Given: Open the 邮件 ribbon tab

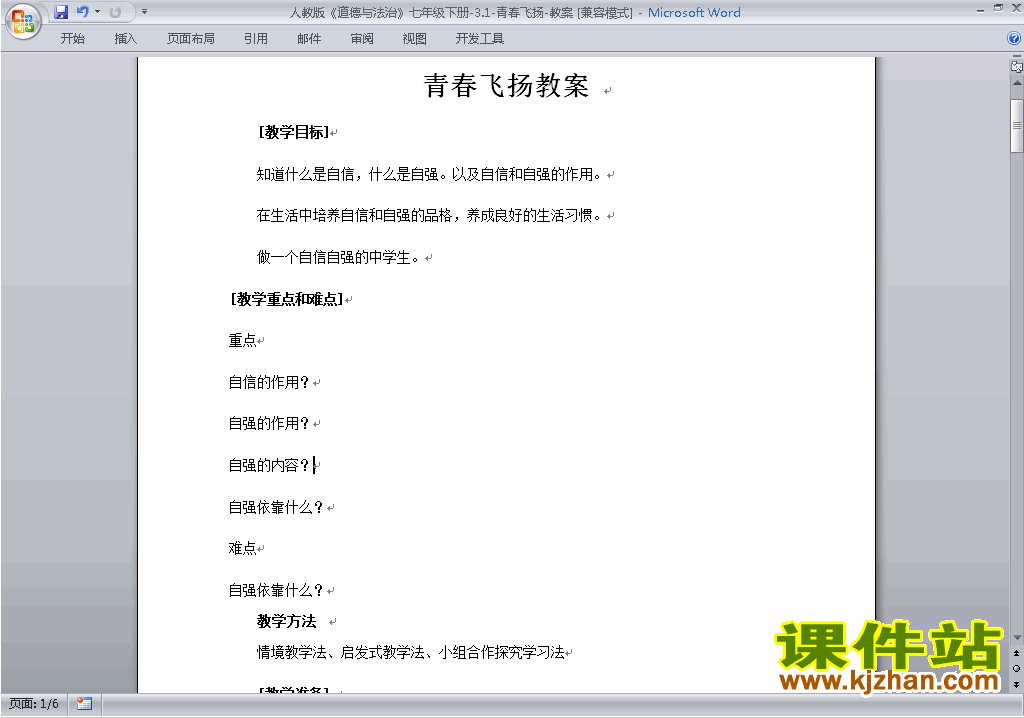Looking at the screenshot, I should (x=309, y=39).
